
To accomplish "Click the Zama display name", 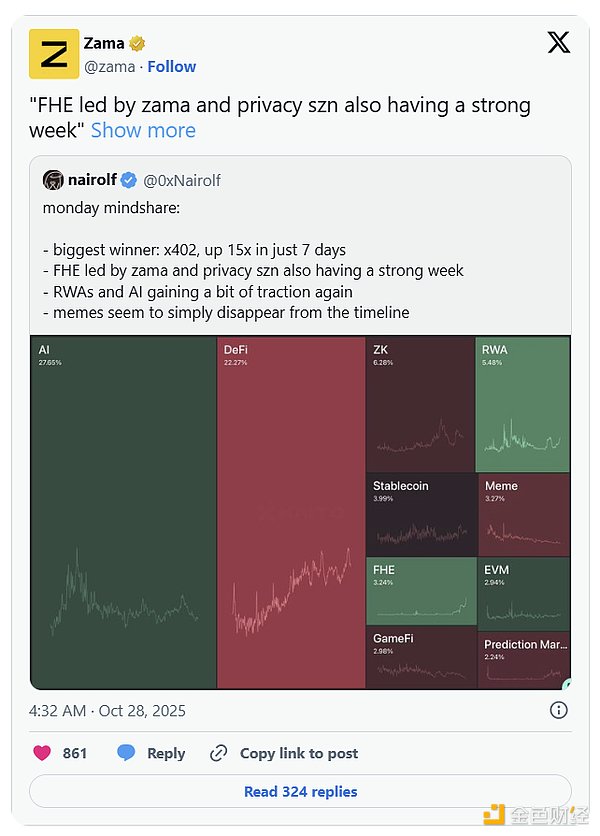I will click(104, 43).
